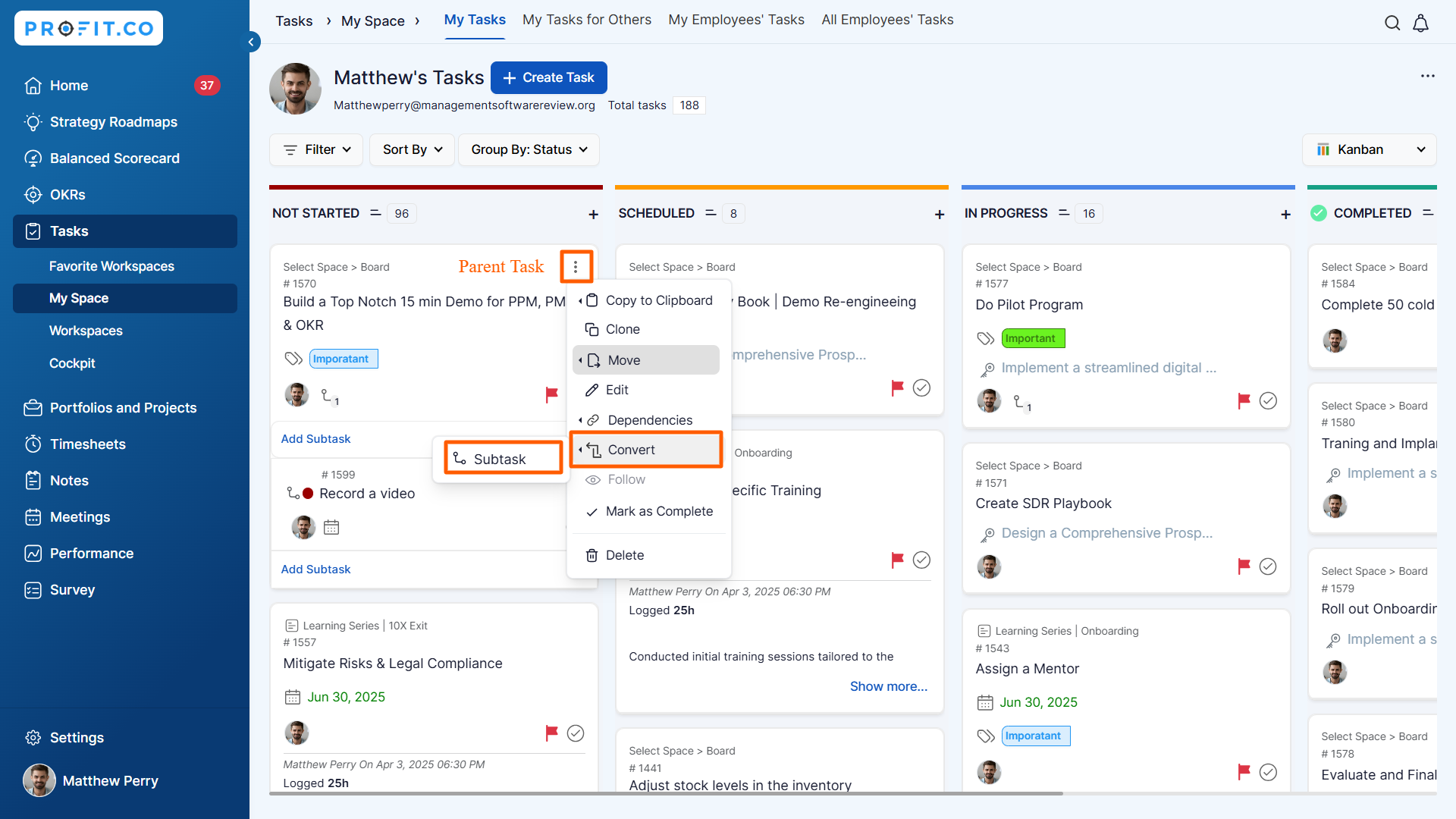Open the Kanban view dropdown
Viewport: 1456px width, 819px height.
[1370, 150]
